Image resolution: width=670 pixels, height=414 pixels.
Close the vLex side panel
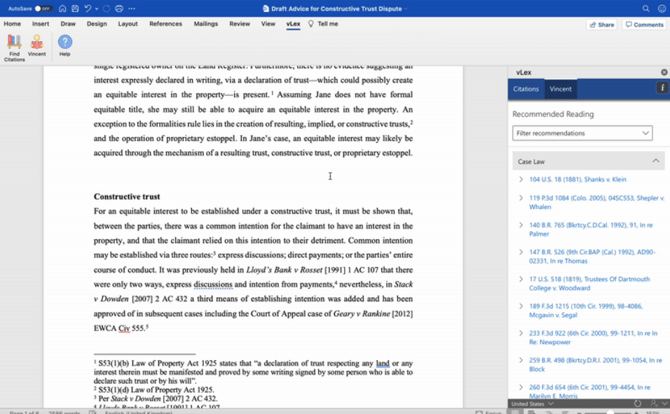tap(664, 72)
